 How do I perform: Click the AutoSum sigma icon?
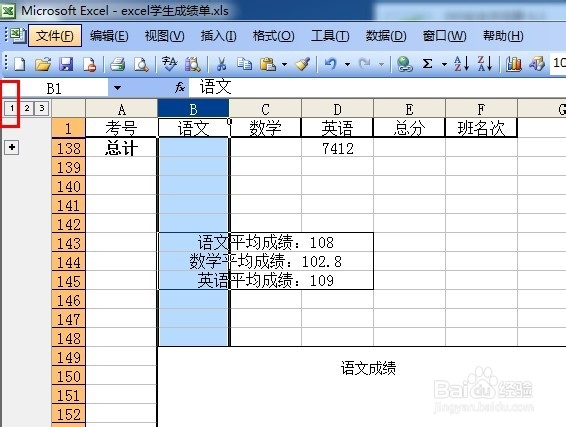tap(427, 64)
